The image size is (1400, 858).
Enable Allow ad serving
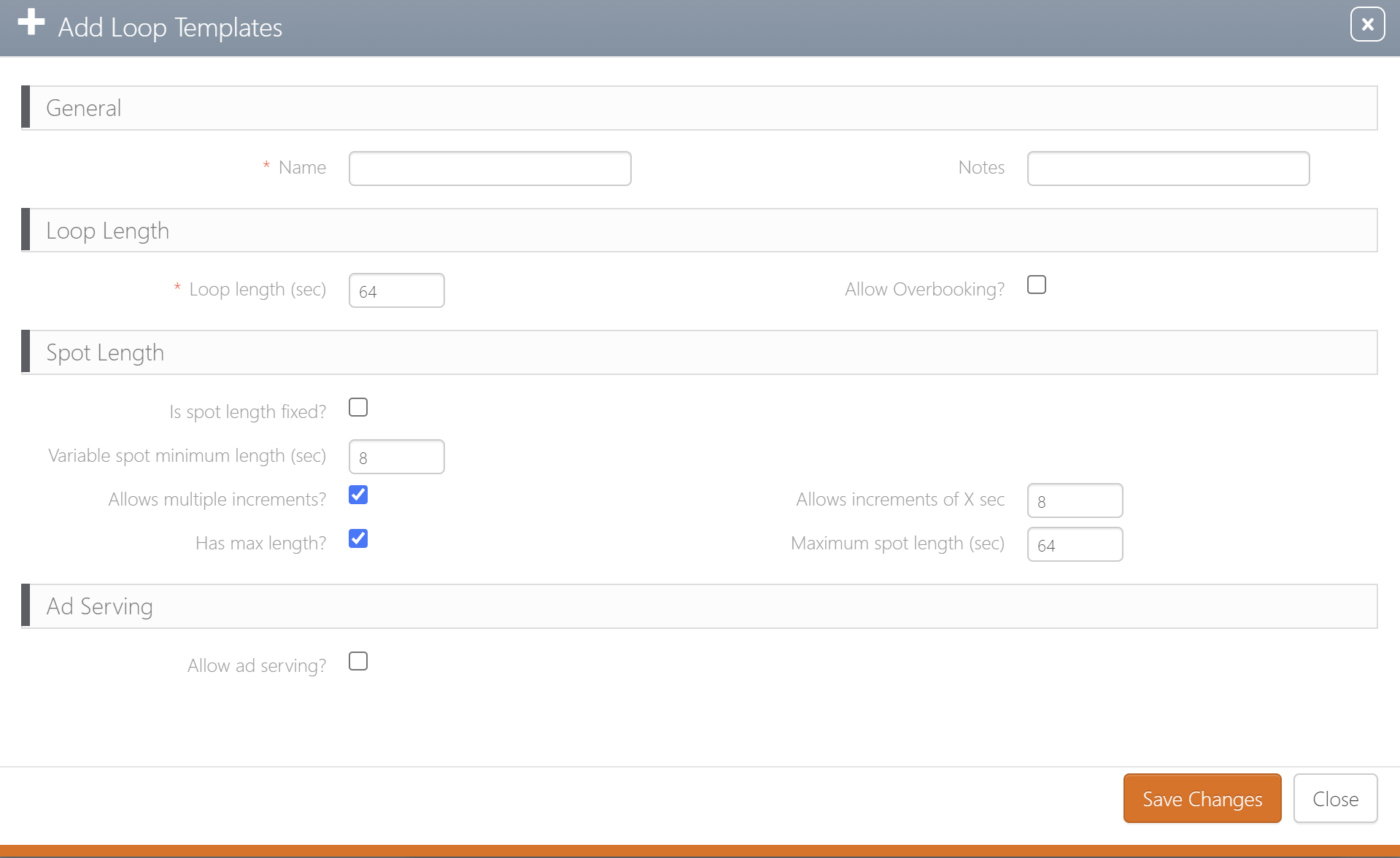[x=357, y=661]
